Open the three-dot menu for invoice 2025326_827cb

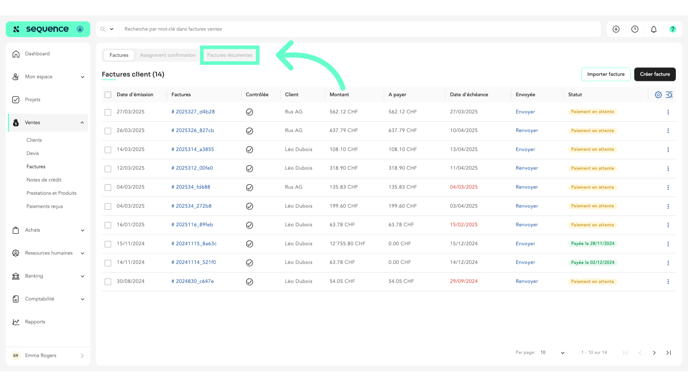(668, 131)
